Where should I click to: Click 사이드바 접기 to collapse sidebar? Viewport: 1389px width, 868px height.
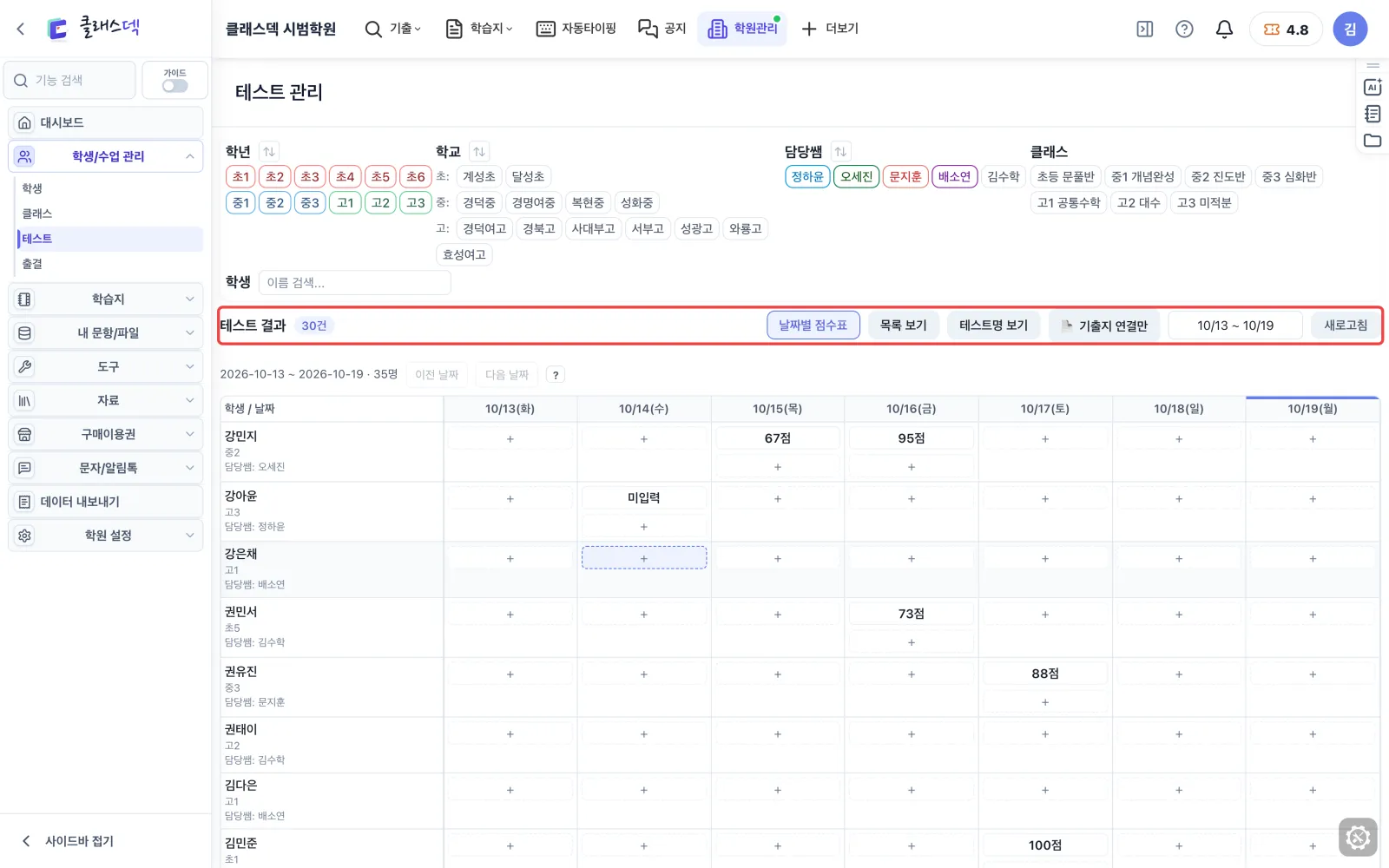[68, 841]
